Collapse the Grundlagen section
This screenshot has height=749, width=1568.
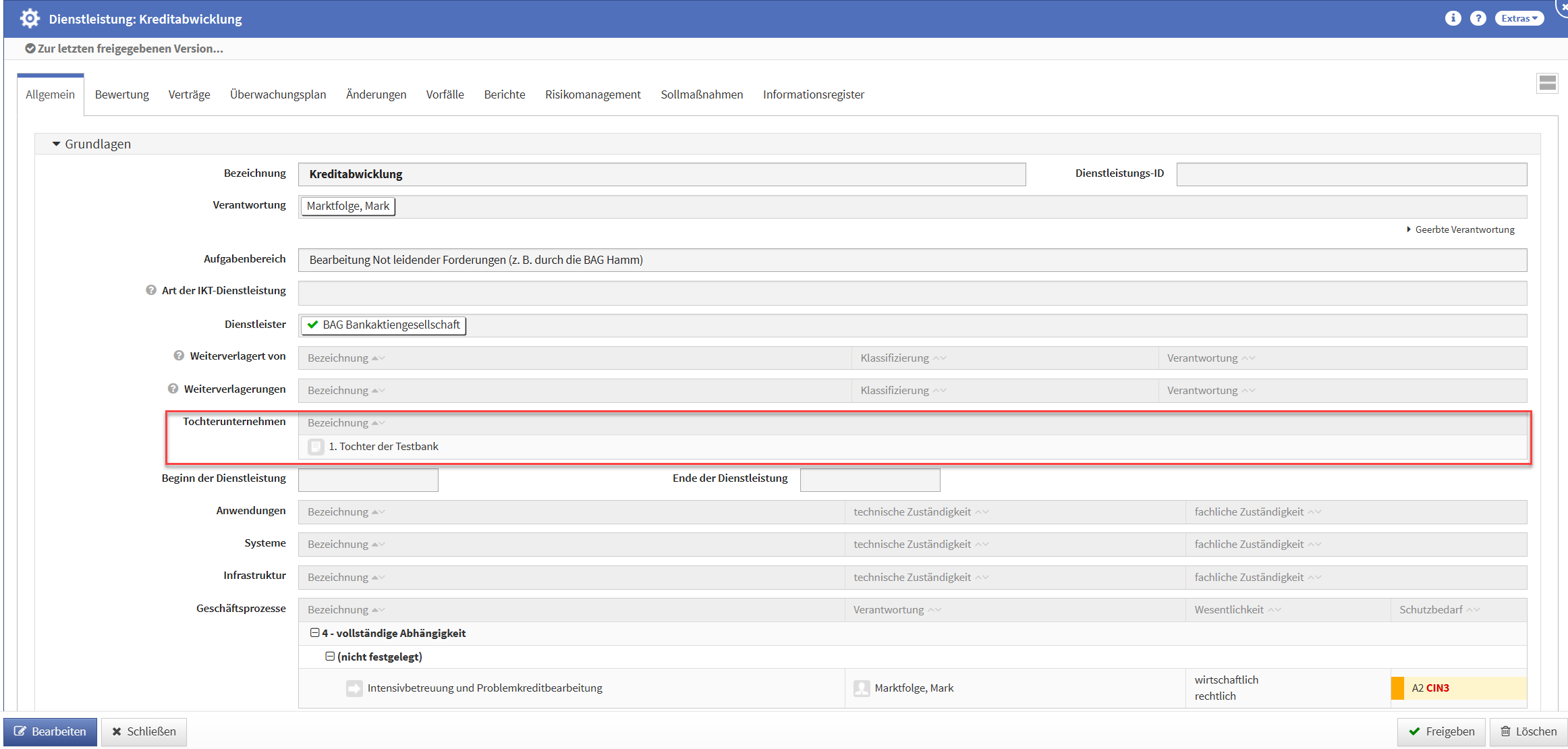[x=57, y=144]
